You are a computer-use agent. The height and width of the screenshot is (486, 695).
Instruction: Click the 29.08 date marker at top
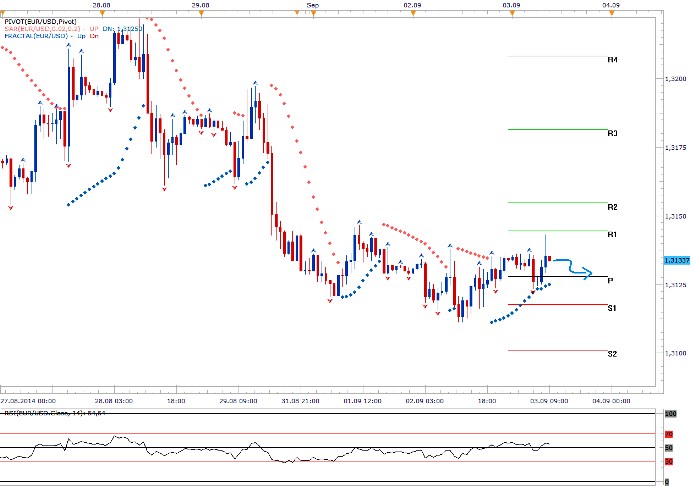[200, 5]
